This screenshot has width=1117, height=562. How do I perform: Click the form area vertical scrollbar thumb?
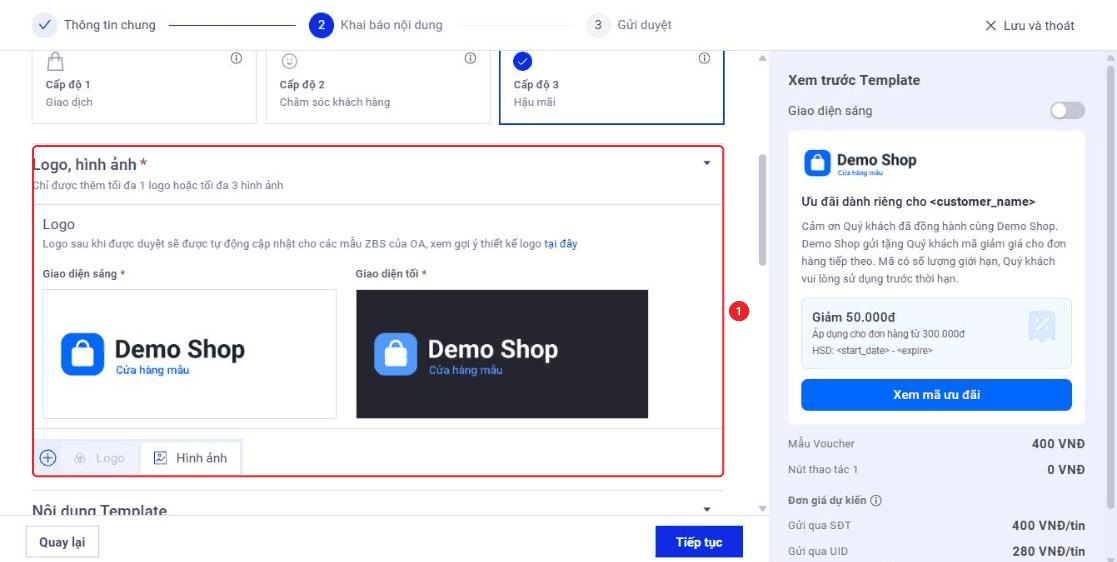762,210
